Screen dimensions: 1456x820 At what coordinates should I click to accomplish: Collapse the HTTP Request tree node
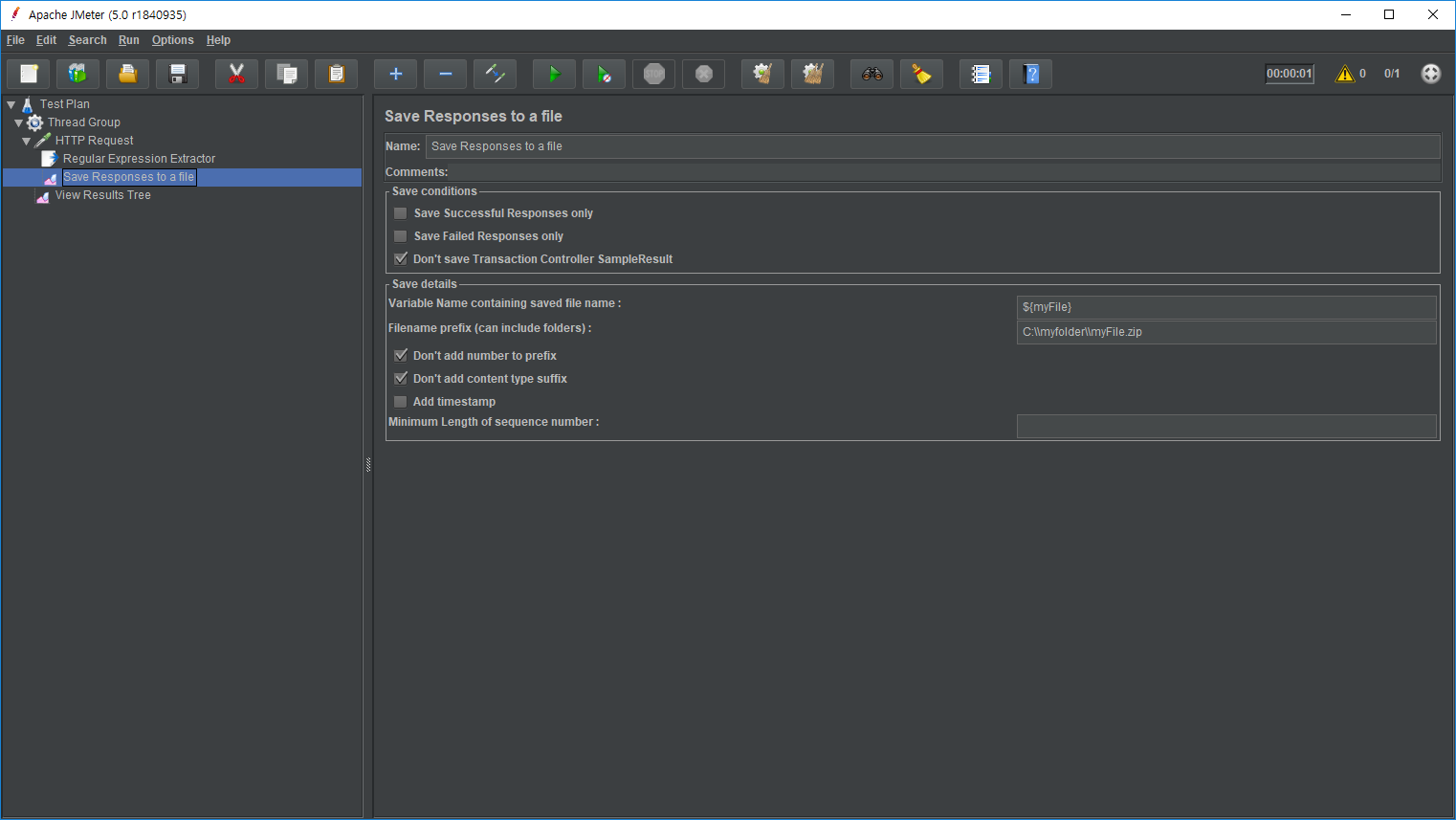coord(26,141)
